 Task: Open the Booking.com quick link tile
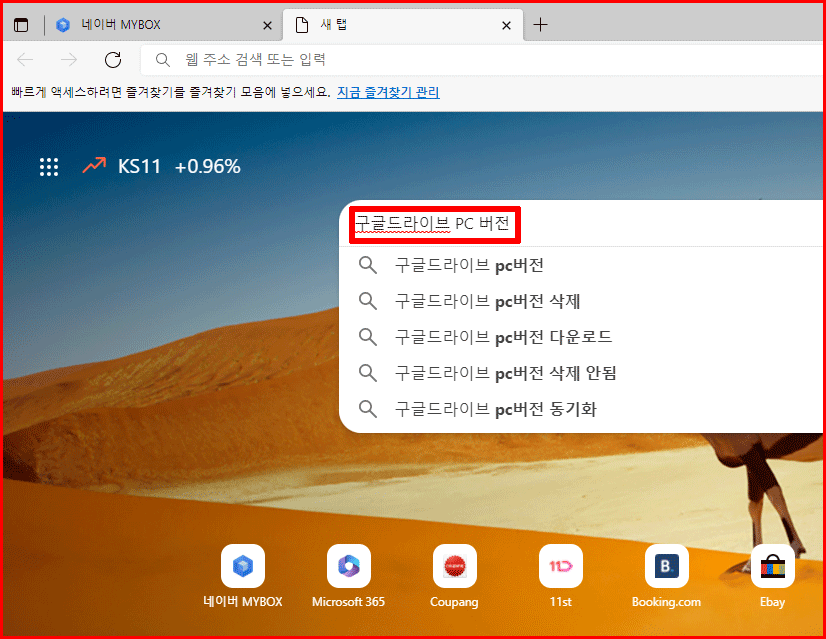[x=666, y=576]
